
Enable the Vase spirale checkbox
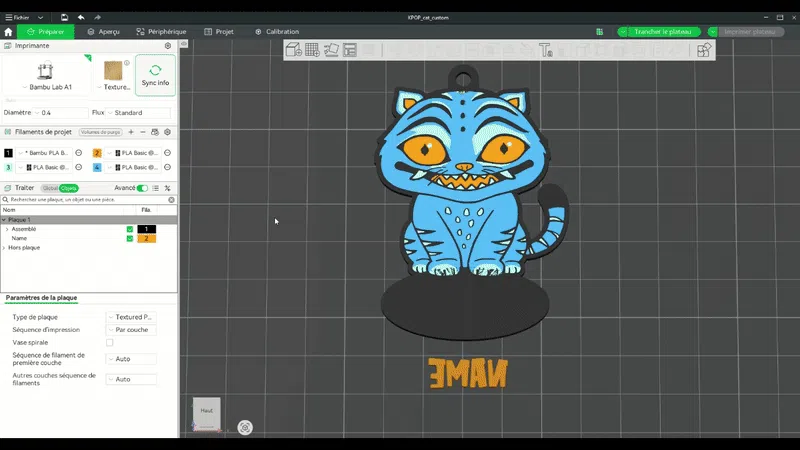110,342
